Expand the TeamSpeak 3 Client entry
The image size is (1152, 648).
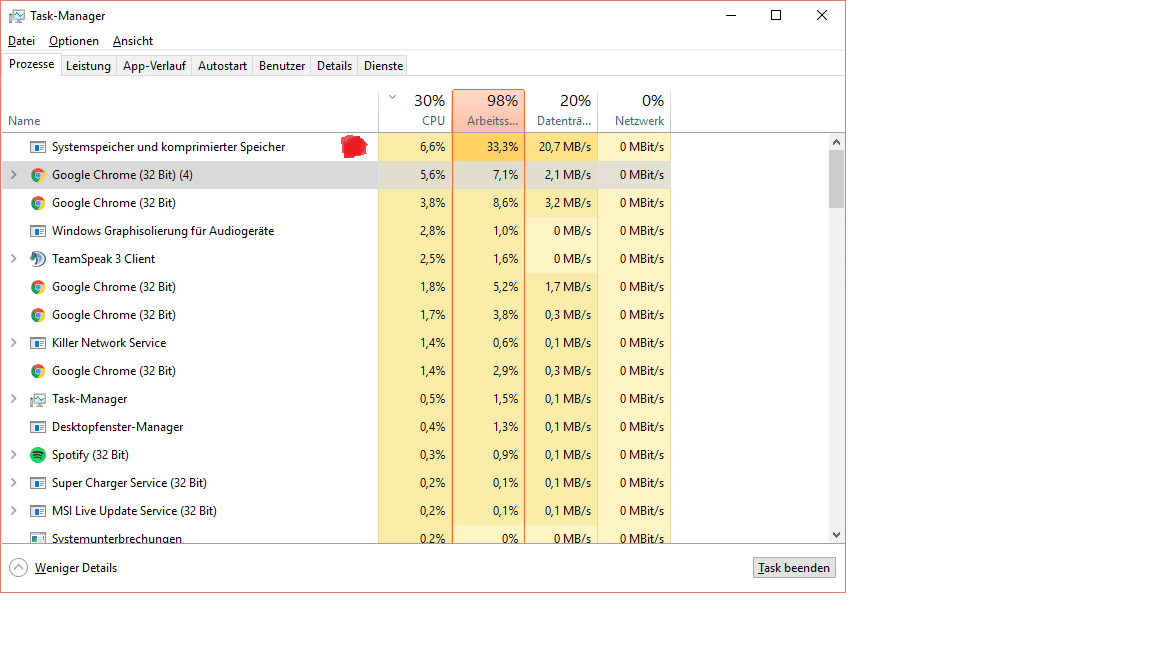[13, 259]
